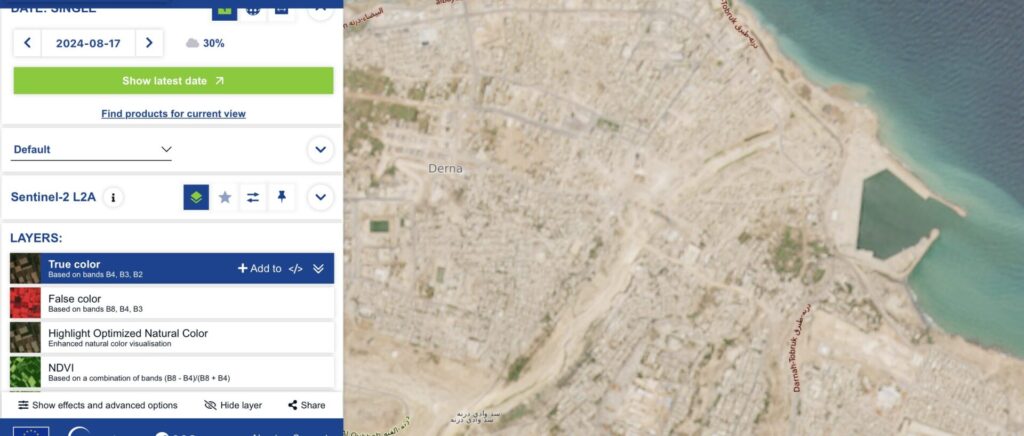Open the Default configuration dropdown
1024x436 pixels.
[91, 149]
